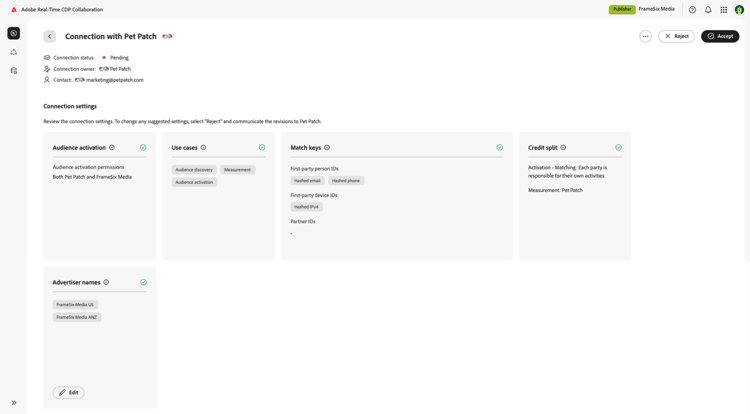Open the help question mark icon
The width and height of the screenshot is (750, 414).
coord(692,10)
